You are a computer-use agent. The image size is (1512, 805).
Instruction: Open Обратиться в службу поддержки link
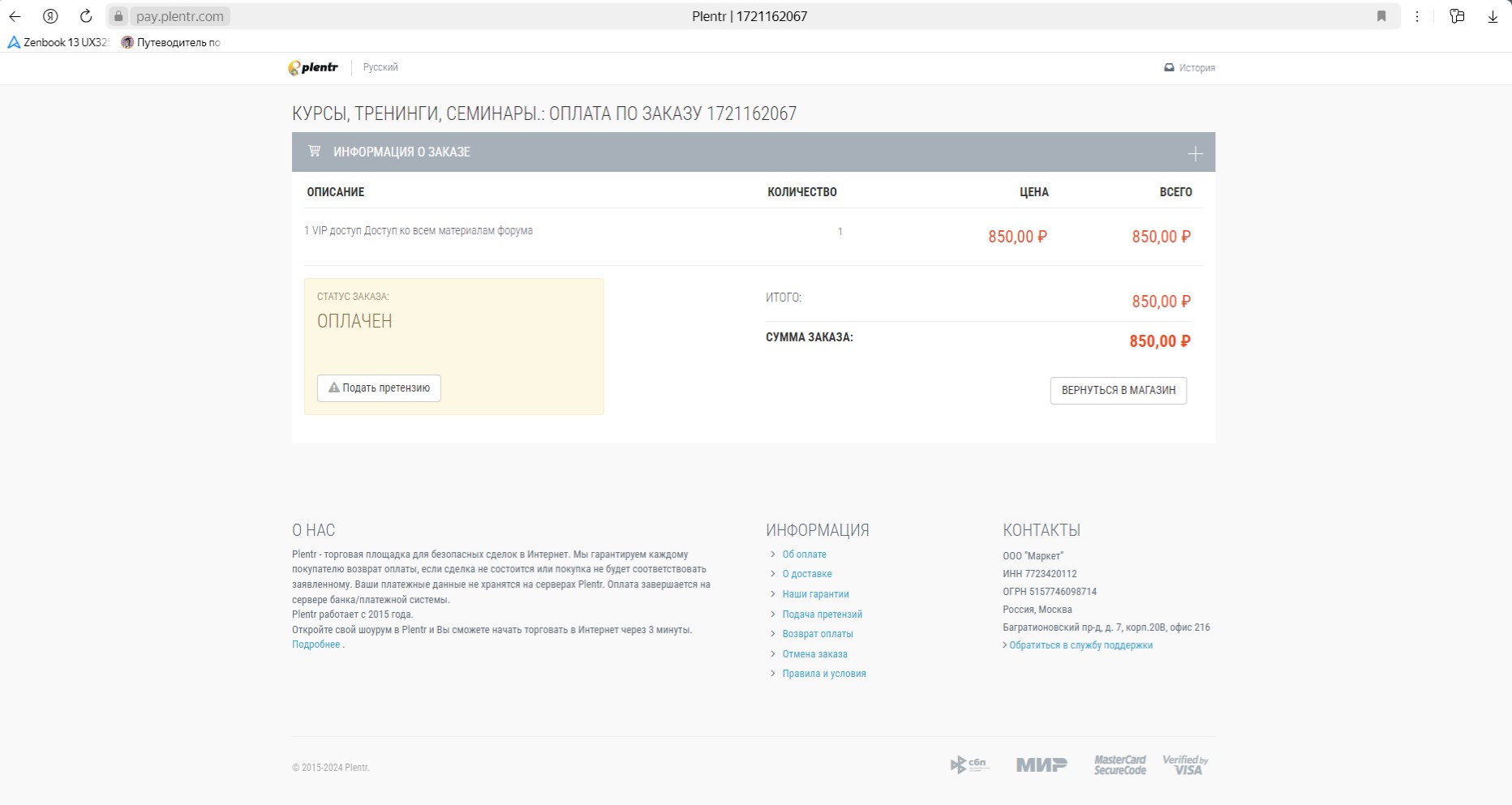(1080, 645)
